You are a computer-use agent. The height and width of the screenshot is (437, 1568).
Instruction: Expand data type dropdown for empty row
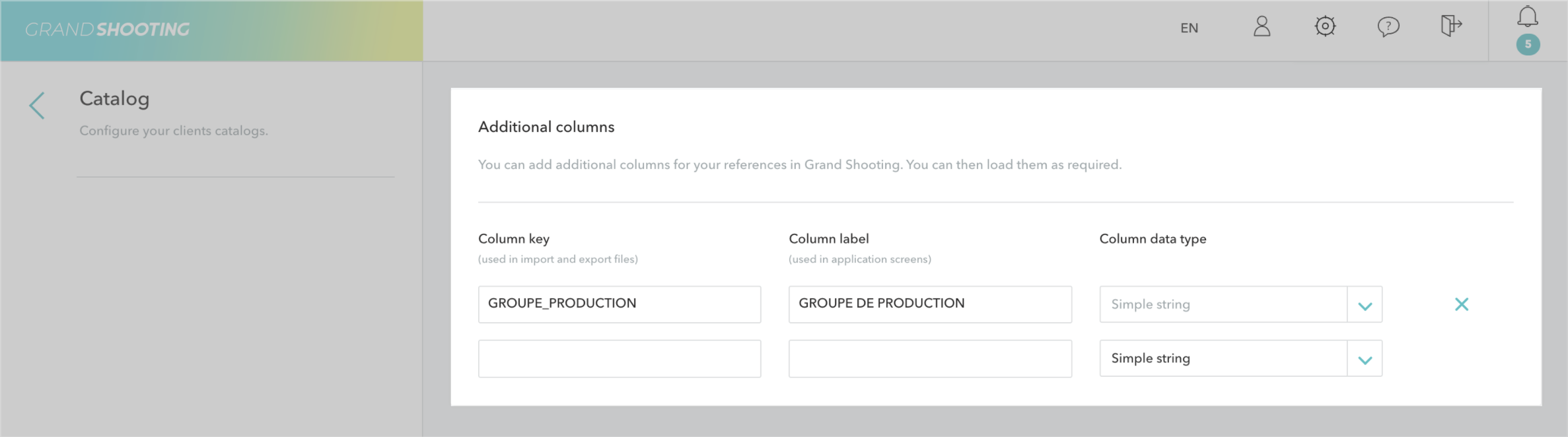tap(1365, 359)
